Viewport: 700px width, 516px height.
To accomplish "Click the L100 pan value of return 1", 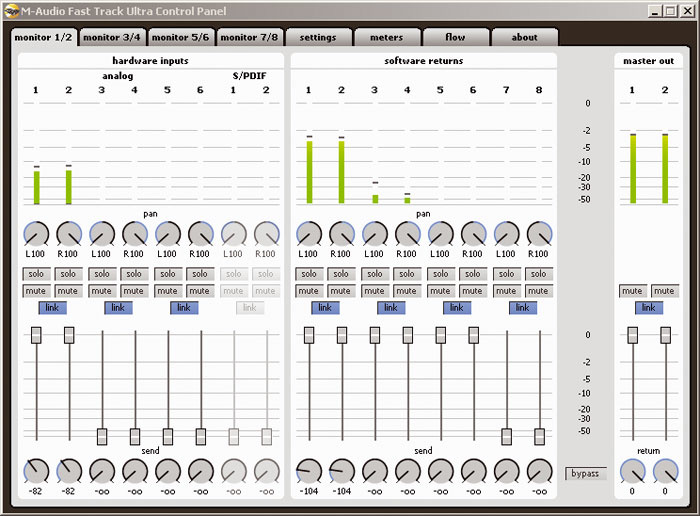I will click(308, 254).
